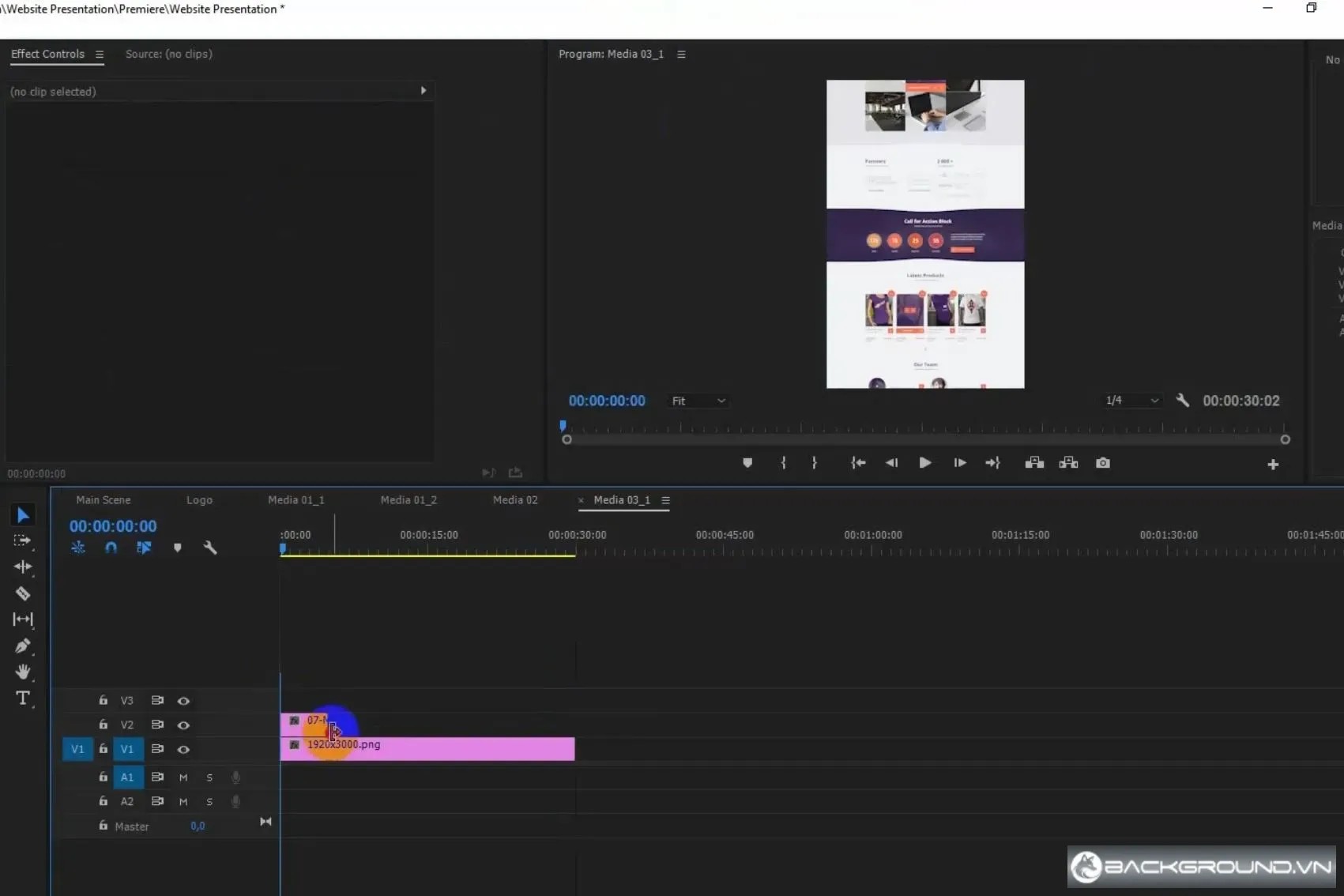This screenshot has height=896, width=1344.
Task: Select the Hand tool
Action: [23, 672]
